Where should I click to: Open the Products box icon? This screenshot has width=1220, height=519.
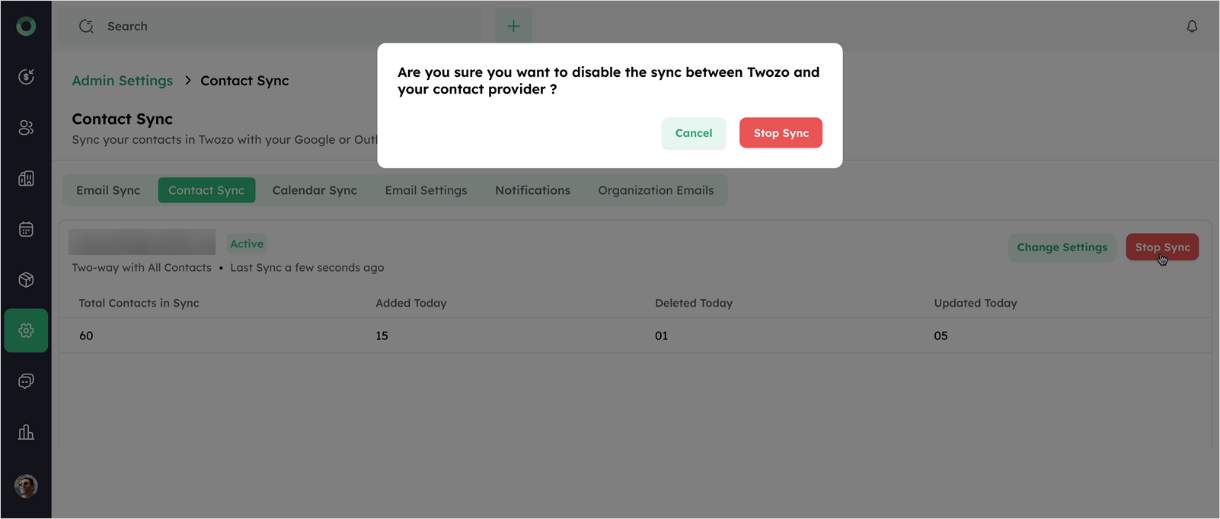click(26, 280)
